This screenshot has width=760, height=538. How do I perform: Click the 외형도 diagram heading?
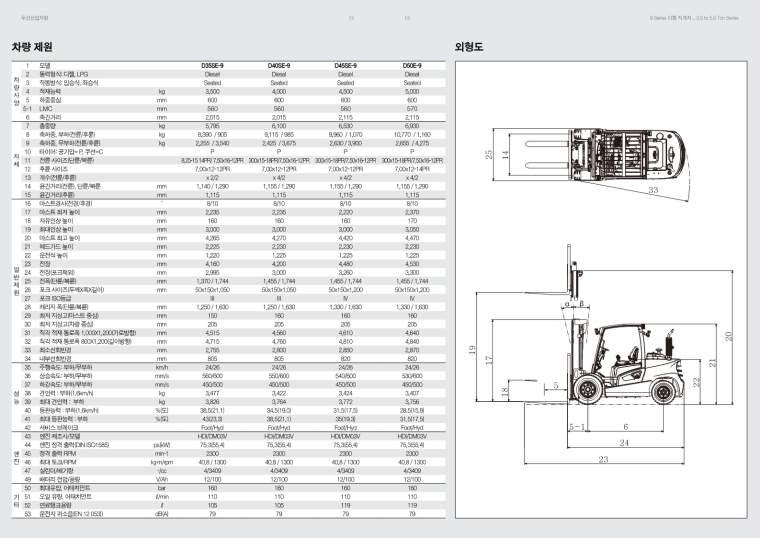tap(468, 46)
